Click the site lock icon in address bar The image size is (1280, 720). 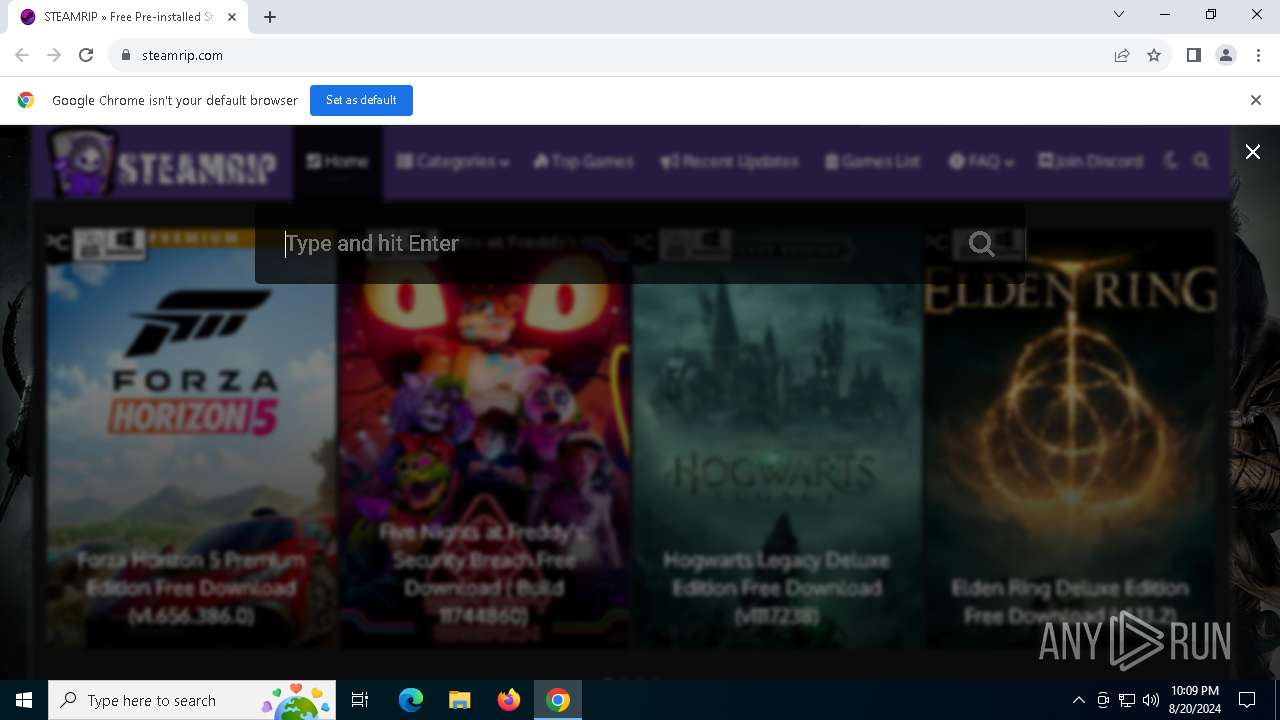[x=125, y=55]
